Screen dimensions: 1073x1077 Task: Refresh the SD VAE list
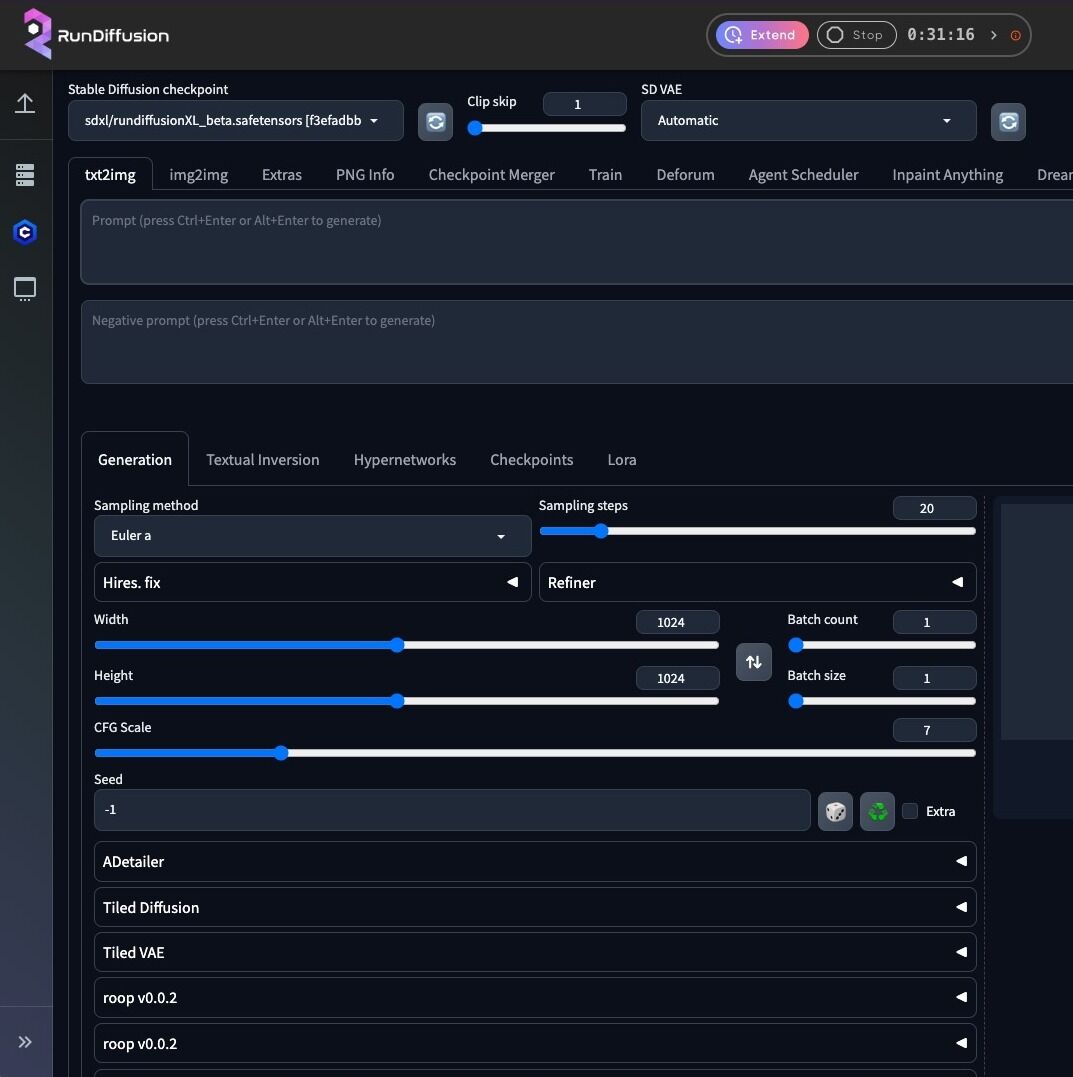[1008, 122]
